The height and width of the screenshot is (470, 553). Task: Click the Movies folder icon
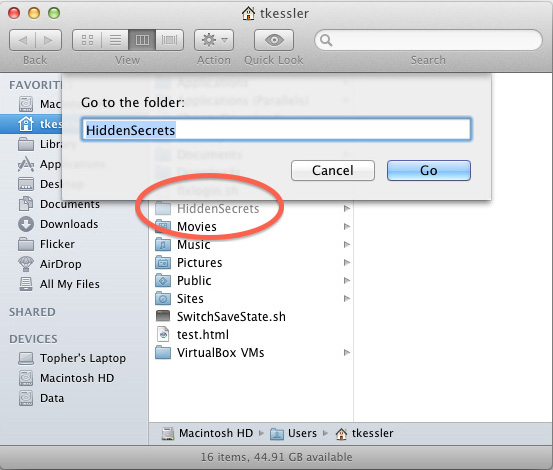[163, 226]
